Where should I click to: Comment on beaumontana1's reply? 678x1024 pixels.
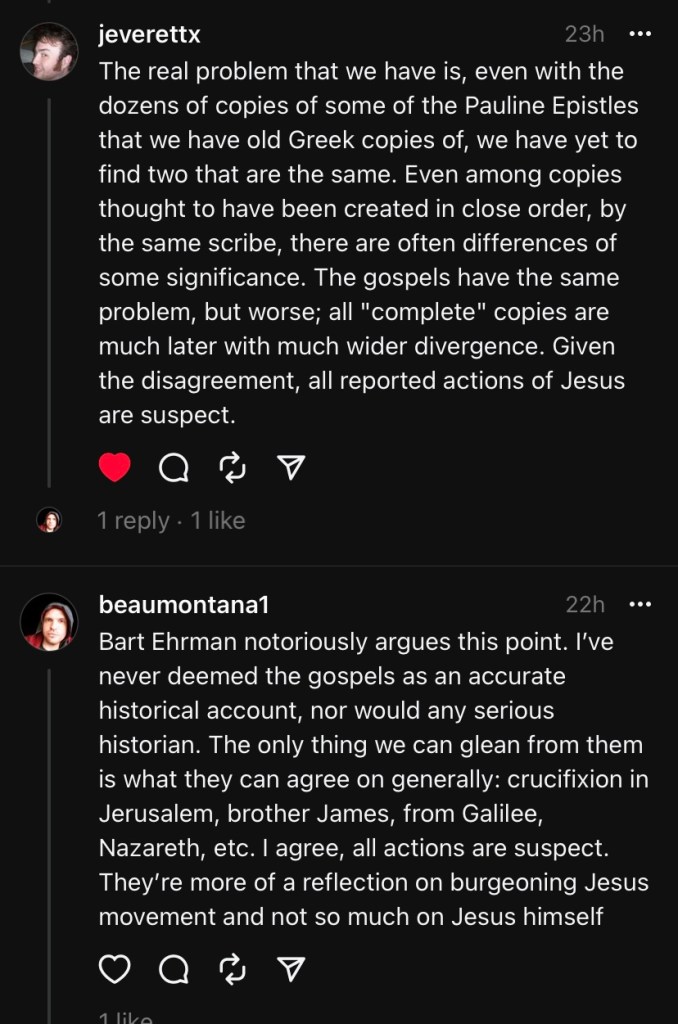click(173, 968)
